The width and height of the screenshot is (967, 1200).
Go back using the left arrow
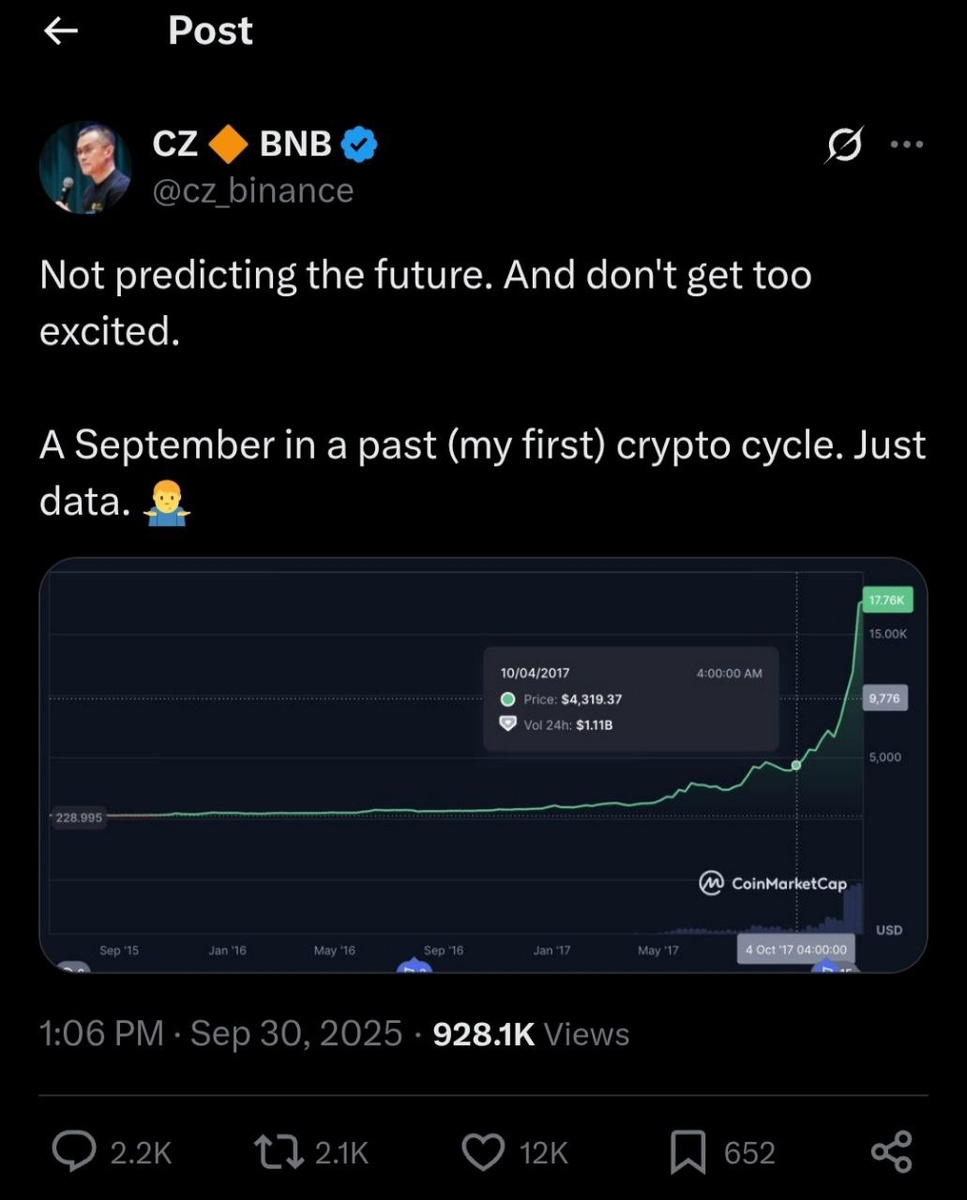(61, 31)
